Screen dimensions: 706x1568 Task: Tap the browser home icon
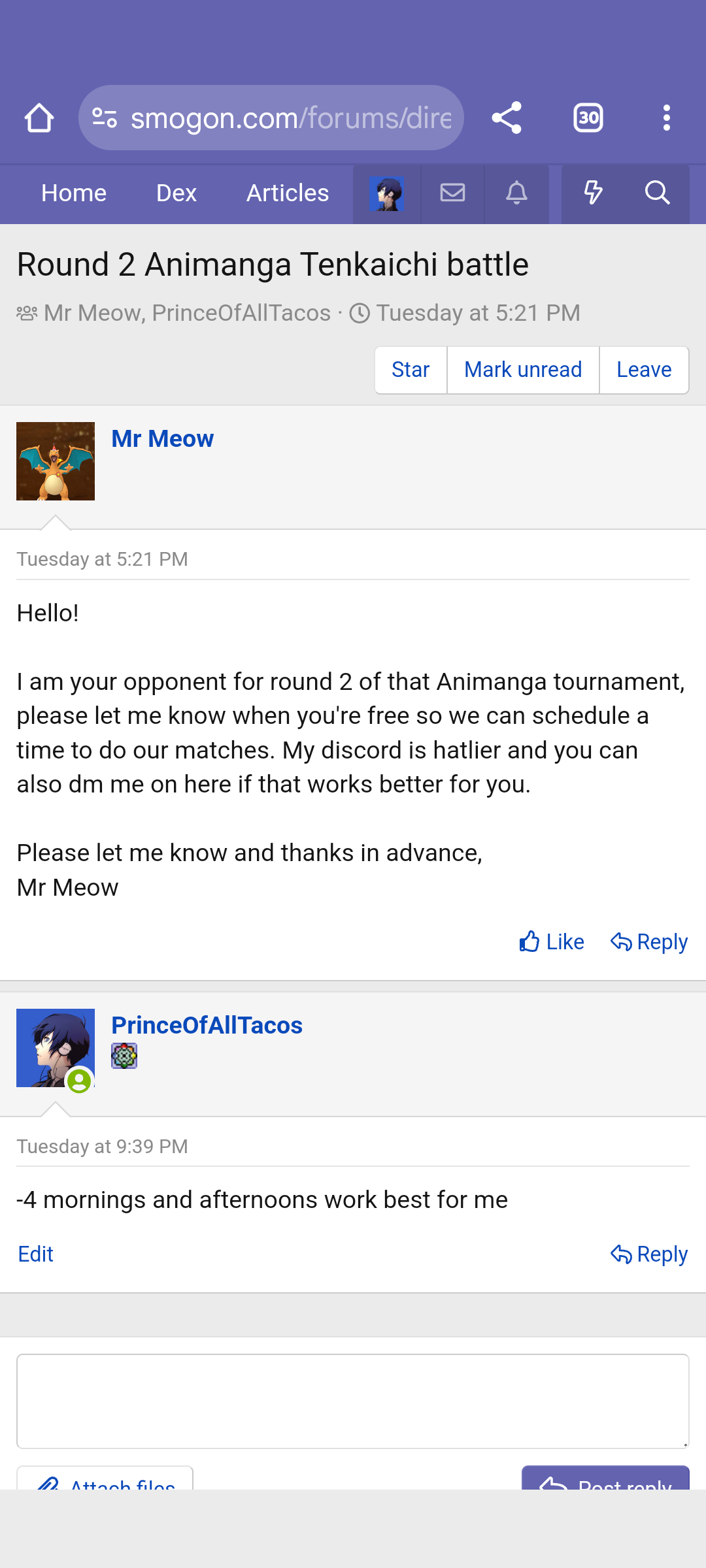tap(39, 118)
